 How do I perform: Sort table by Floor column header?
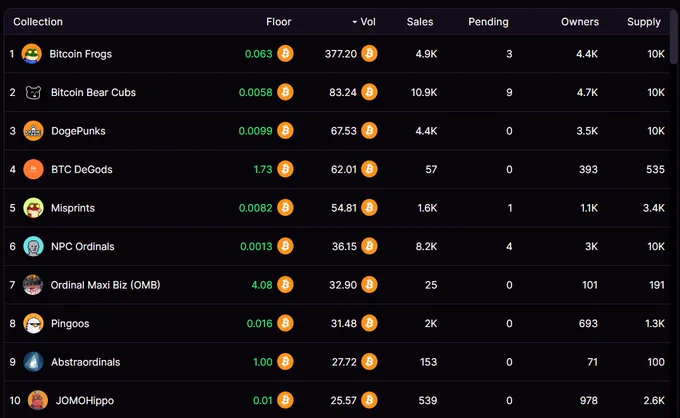click(278, 22)
